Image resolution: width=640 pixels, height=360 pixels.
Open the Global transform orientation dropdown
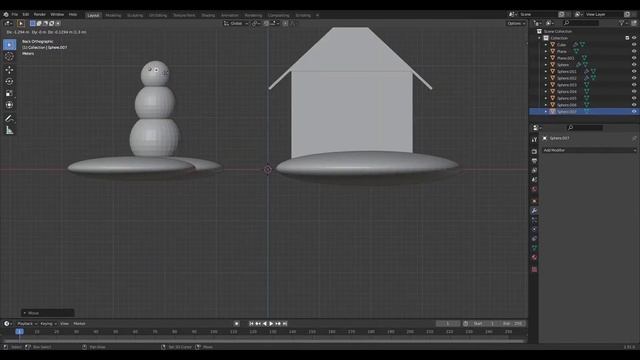(236, 24)
